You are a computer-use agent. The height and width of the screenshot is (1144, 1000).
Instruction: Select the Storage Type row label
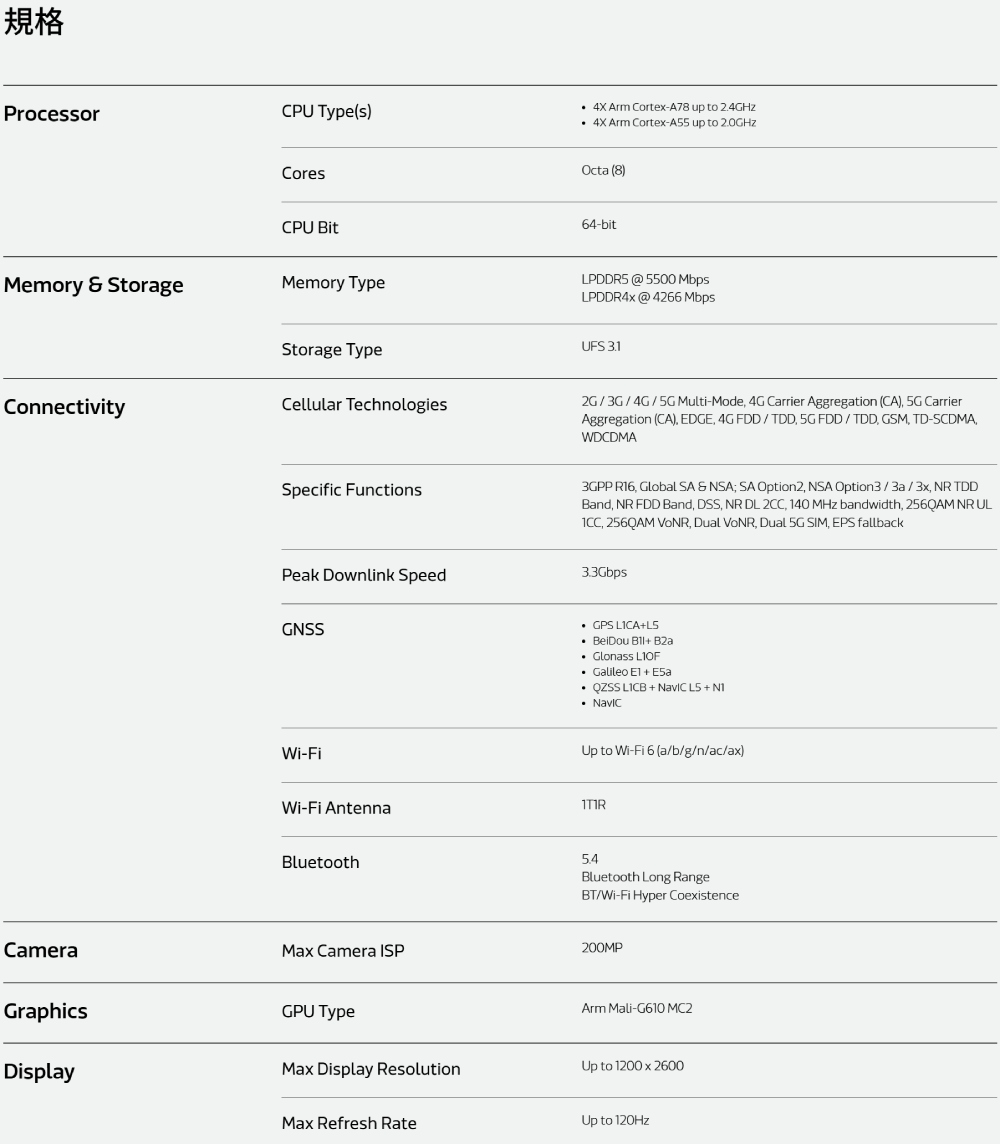tap(332, 350)
